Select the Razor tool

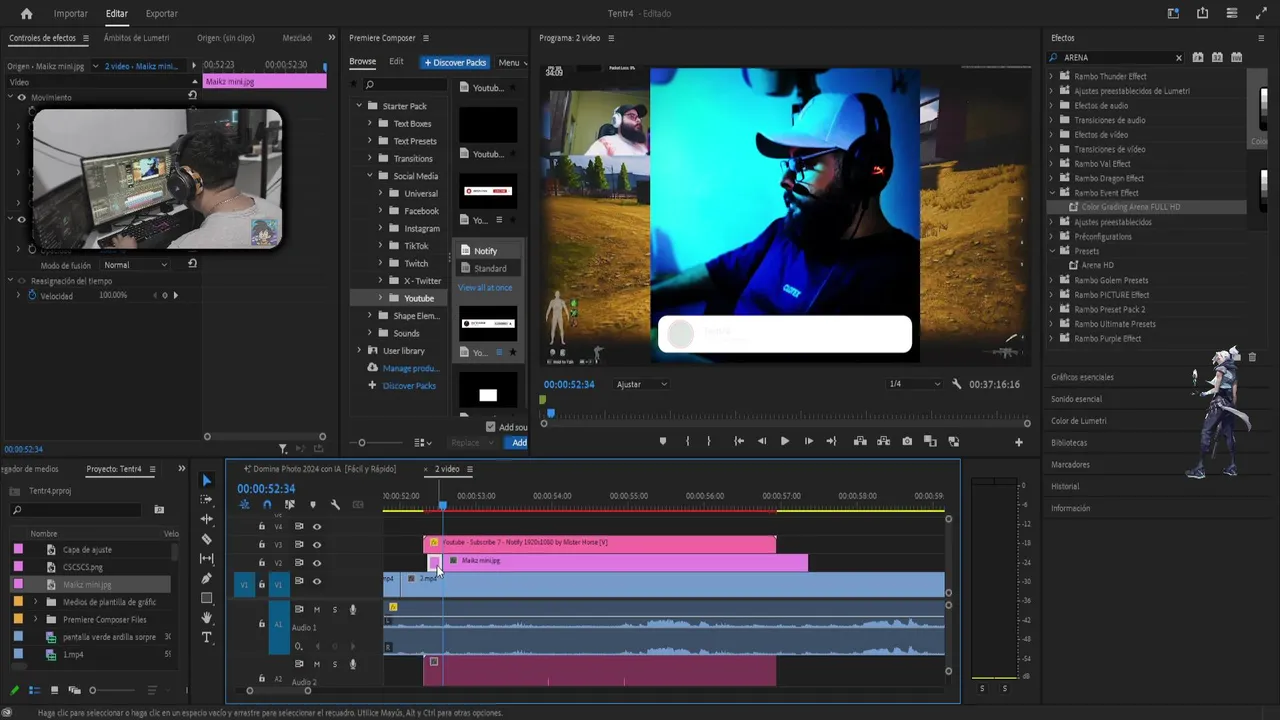(207, 539)
